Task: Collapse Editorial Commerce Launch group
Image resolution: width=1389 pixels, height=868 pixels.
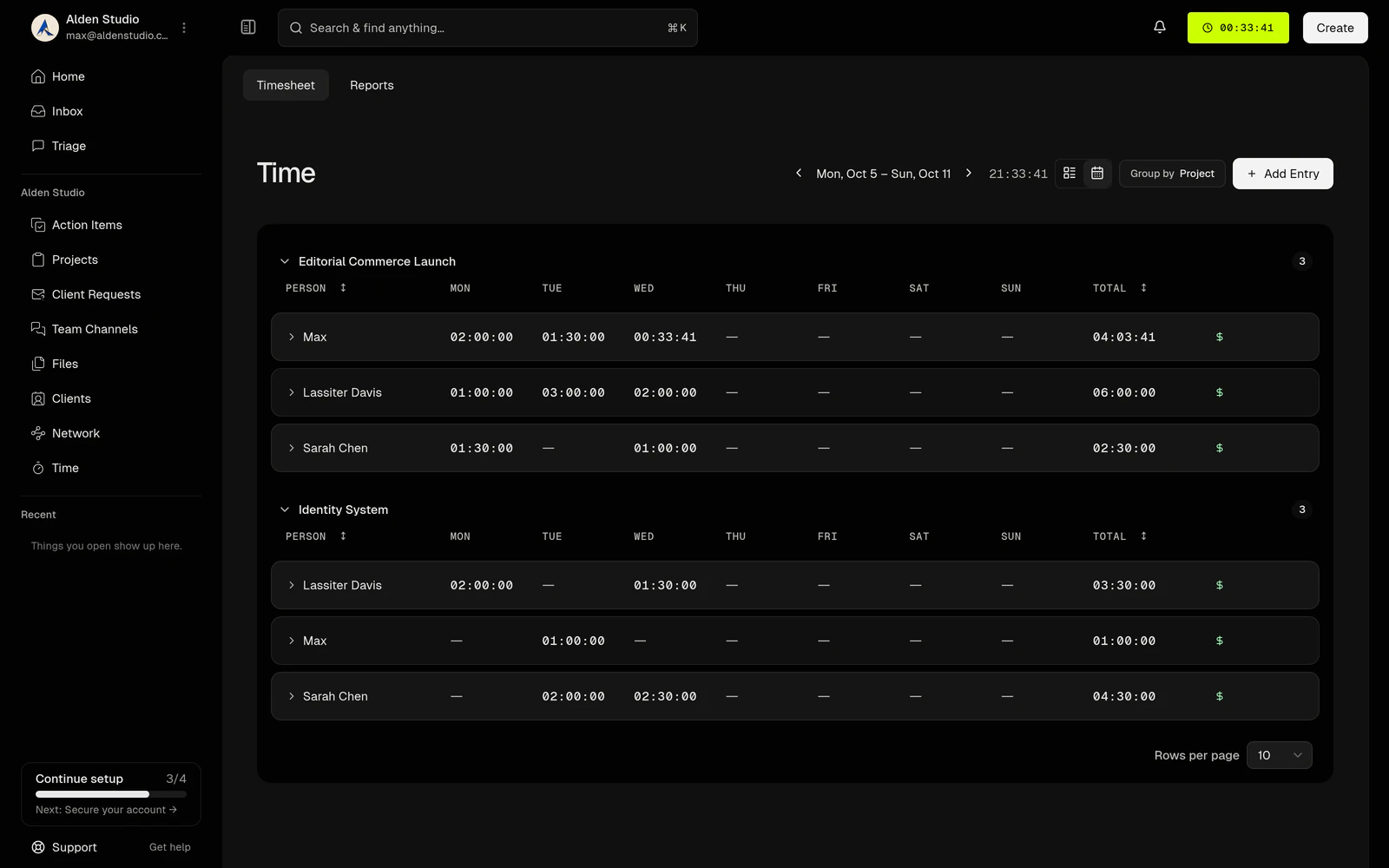Action: pos(284,261)
